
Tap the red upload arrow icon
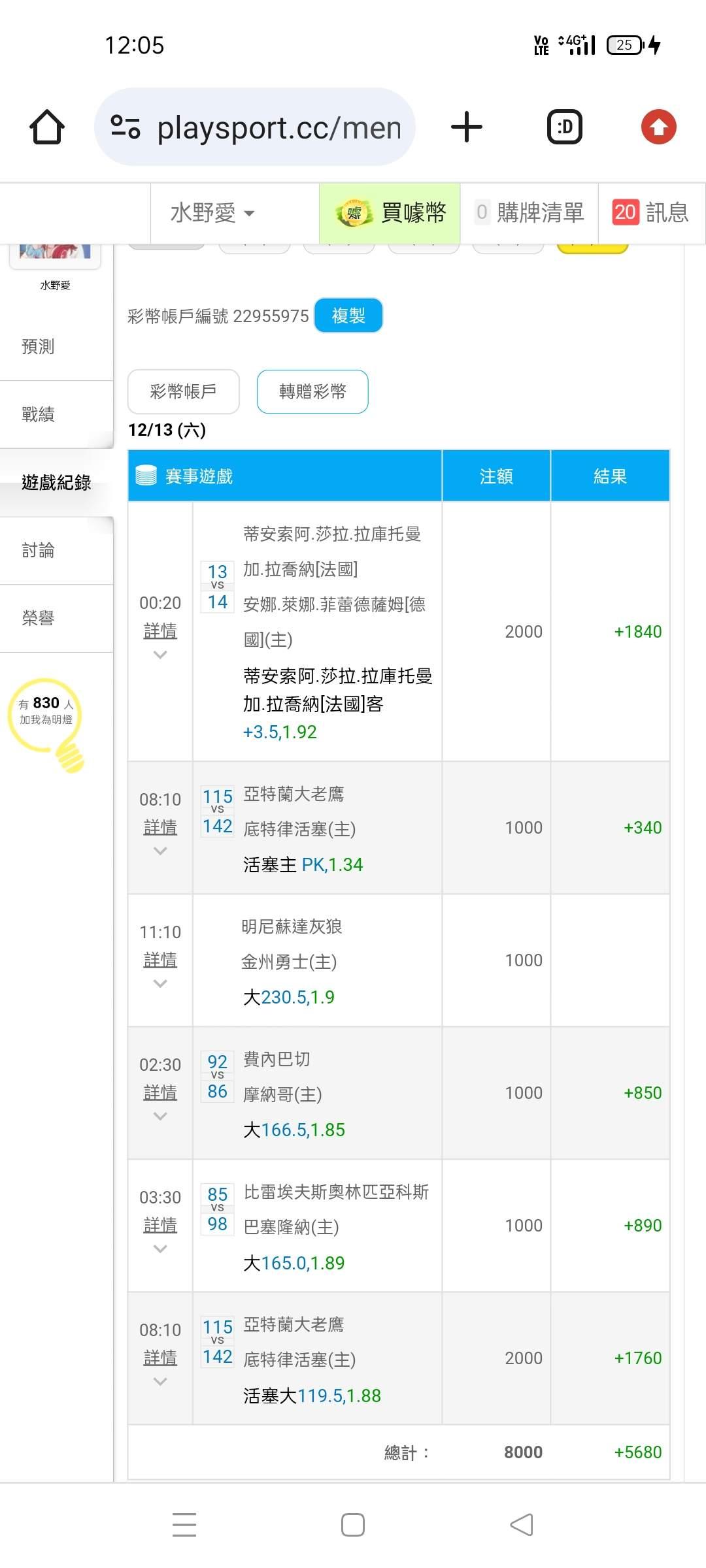pyautogui.click(x=658, y=127)
